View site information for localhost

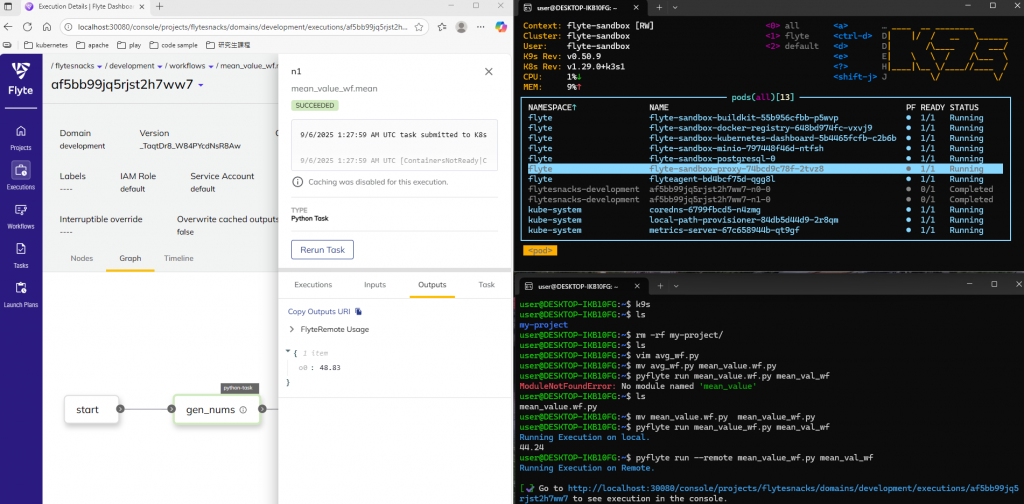69,27
